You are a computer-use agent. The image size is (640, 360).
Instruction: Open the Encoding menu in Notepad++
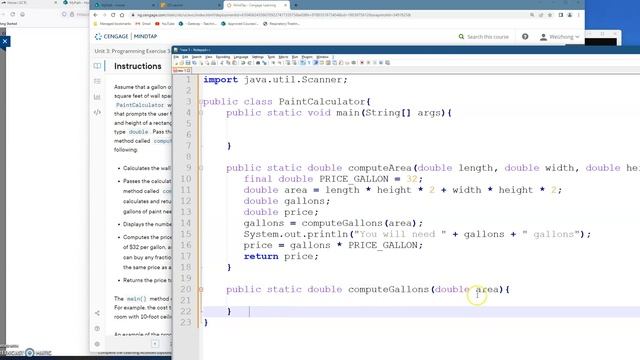click(x=222, y=57)
